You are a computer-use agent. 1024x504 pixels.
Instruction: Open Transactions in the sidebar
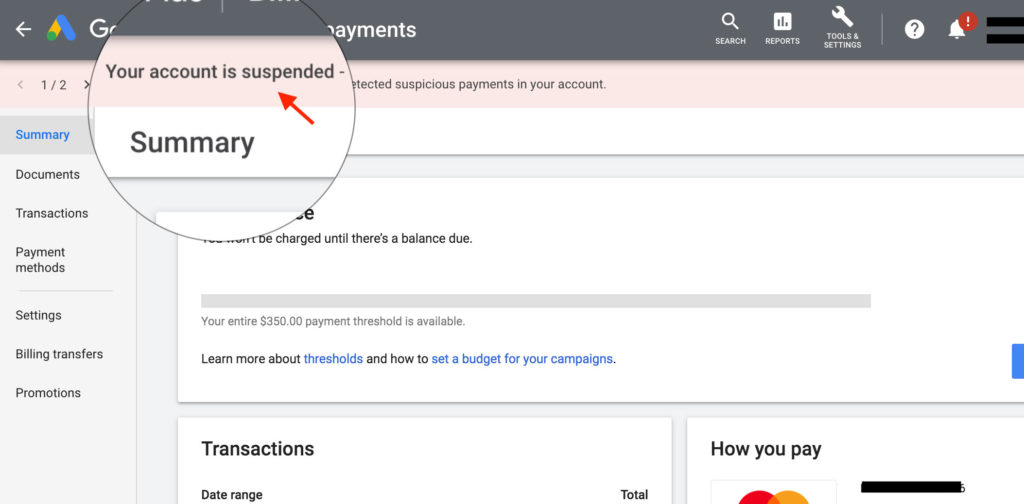pyautogui.click(x=52, y=213)
